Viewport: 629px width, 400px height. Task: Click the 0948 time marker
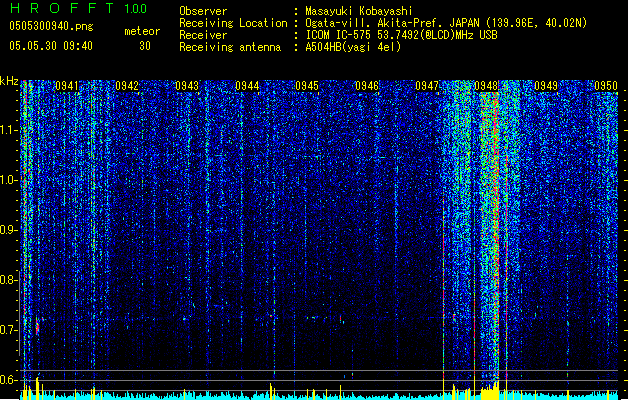coord(486,86)
